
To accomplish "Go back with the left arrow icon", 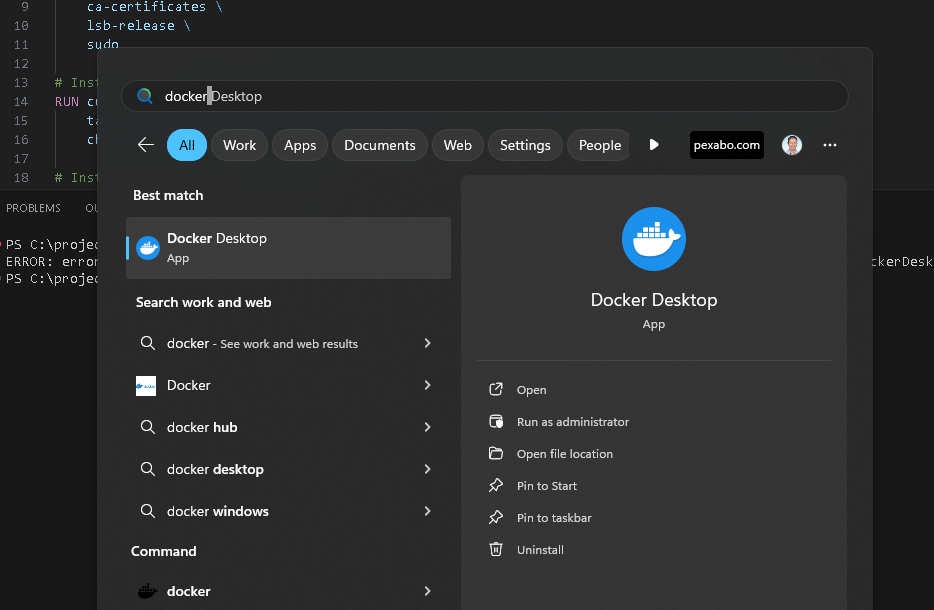I will tap(146, 145).
